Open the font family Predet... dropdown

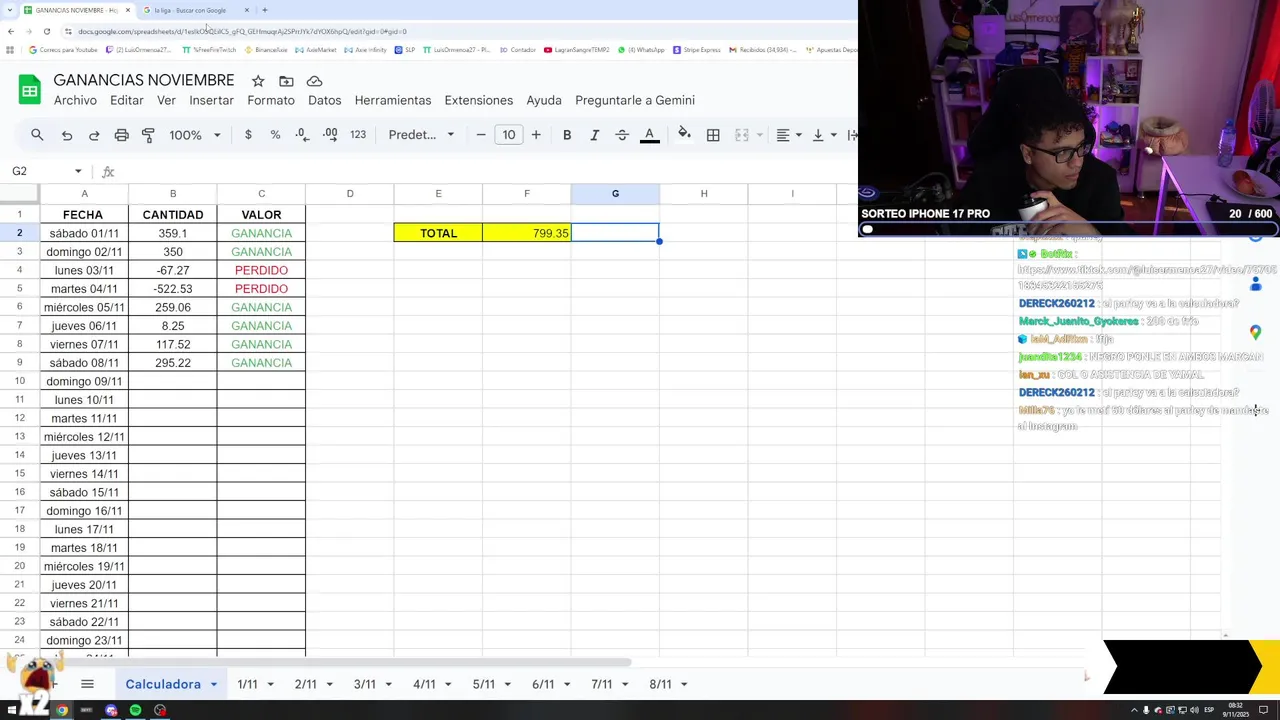coord(421,135)
